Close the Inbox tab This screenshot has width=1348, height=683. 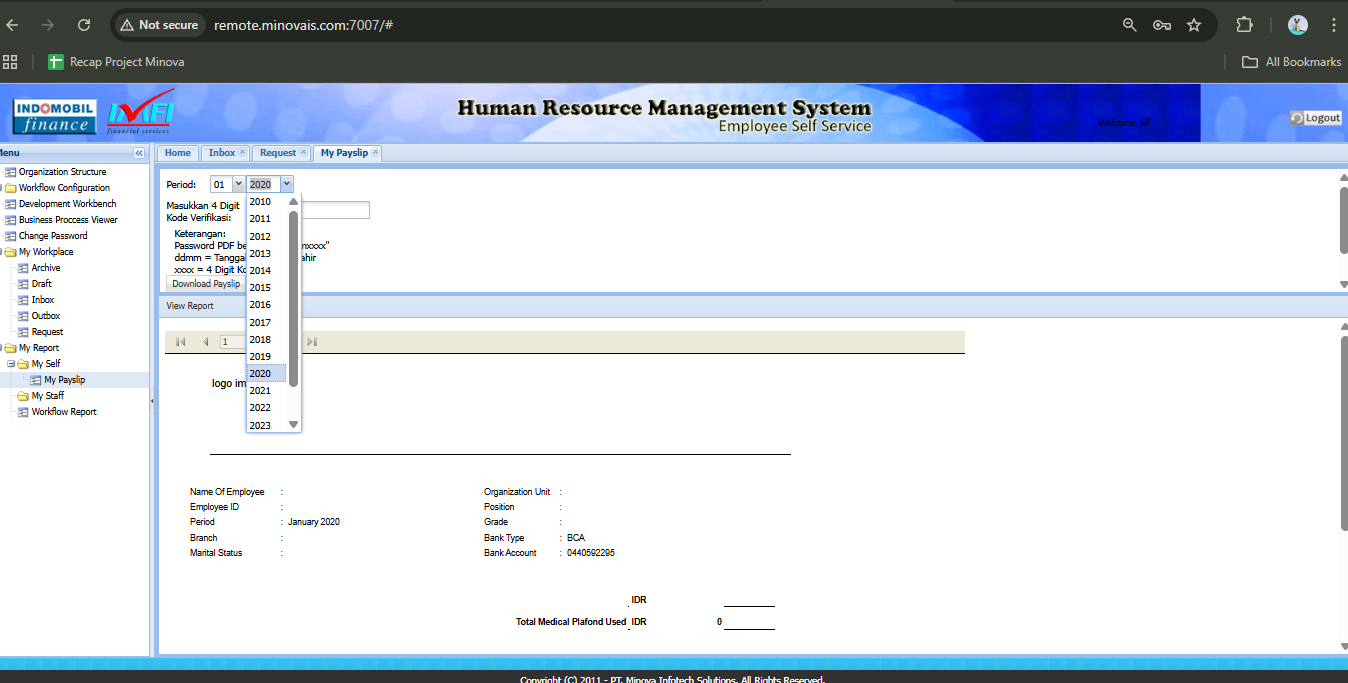[242, 153]
